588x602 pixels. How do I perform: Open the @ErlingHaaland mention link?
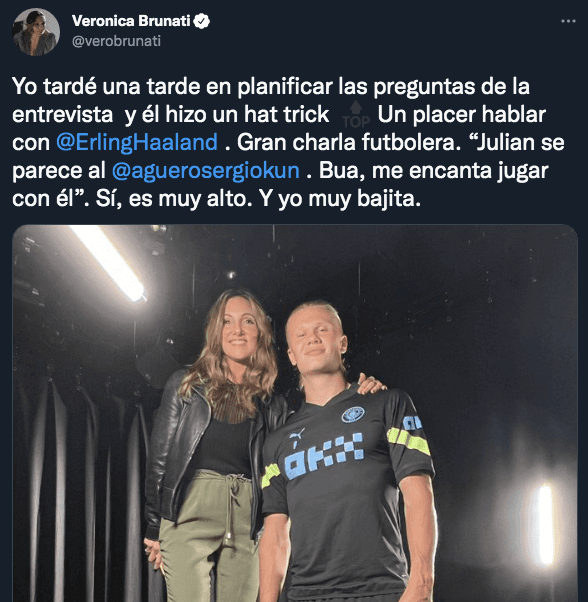(x=137, y=142)
